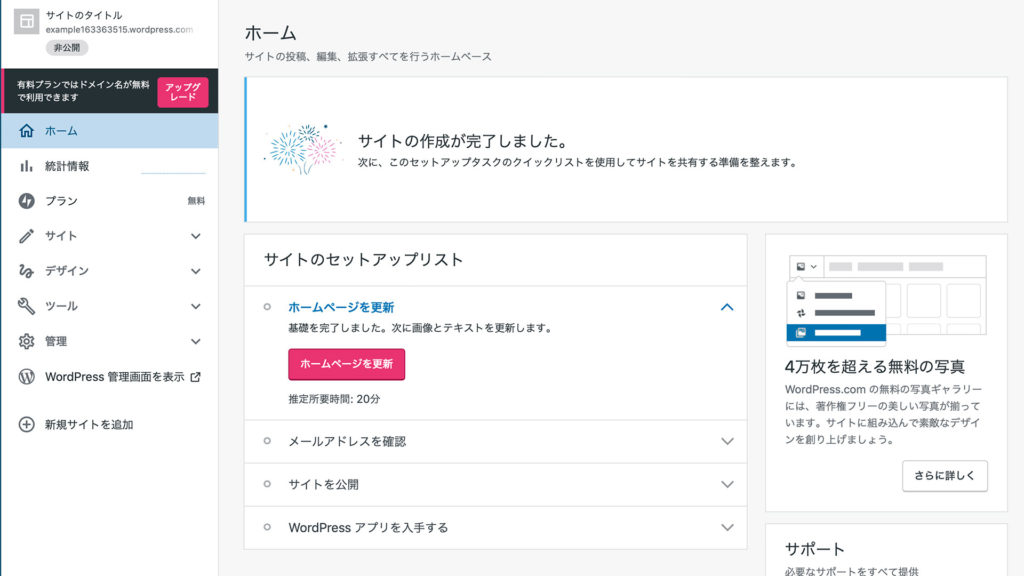
Task: Mark the WordPress アプリを入手する task circle
Action: coord(267,527)
